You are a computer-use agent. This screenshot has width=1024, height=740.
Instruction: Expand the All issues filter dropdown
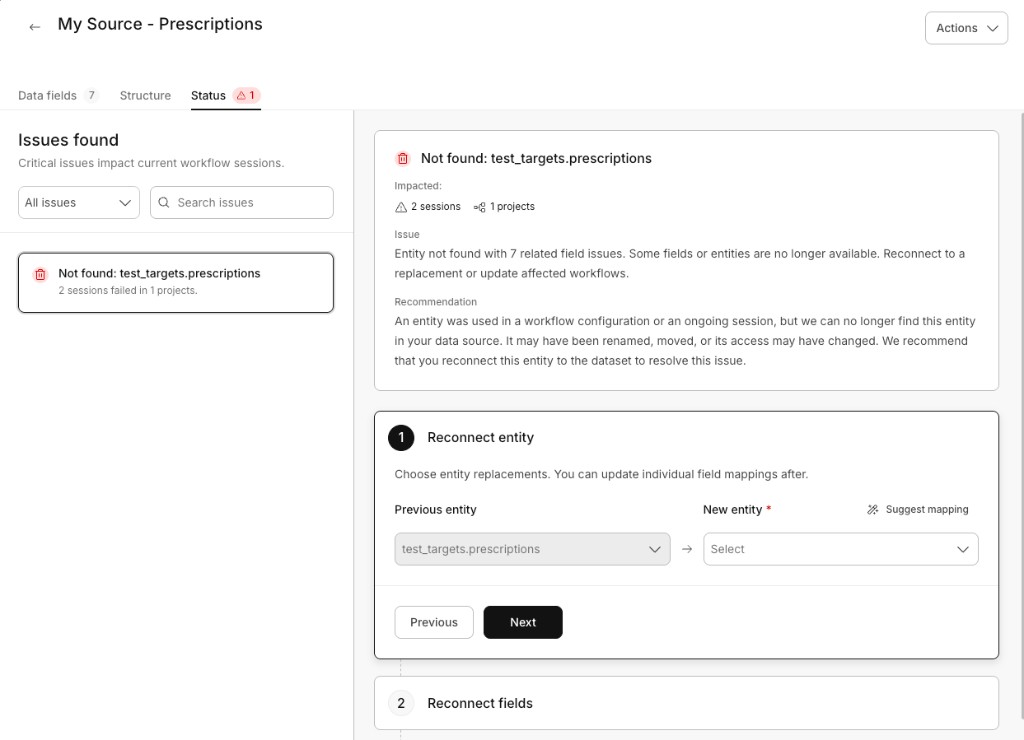tap(79, 202)
